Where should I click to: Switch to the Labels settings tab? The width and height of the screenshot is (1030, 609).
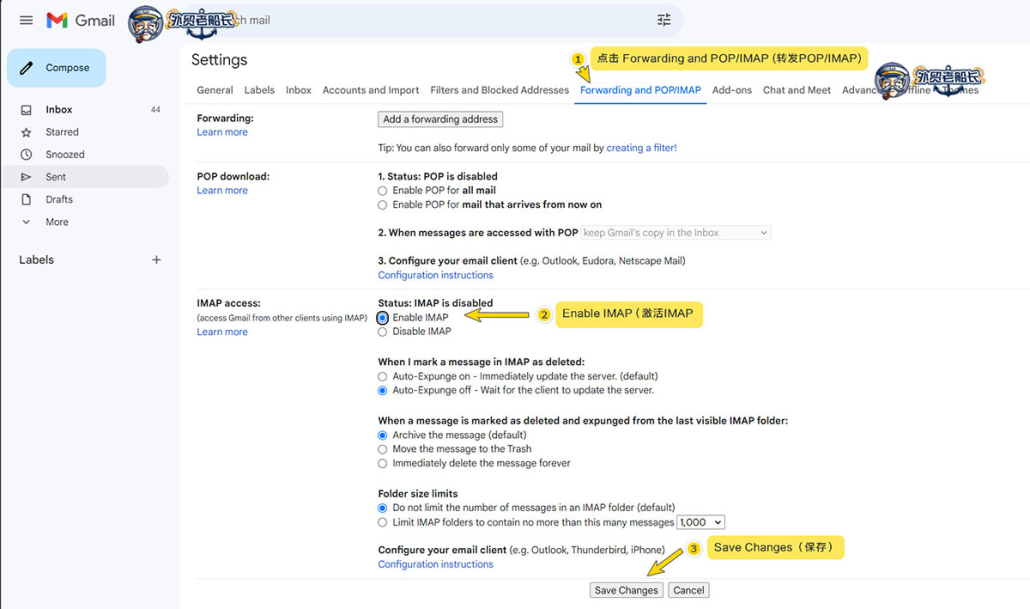[259, 90]
